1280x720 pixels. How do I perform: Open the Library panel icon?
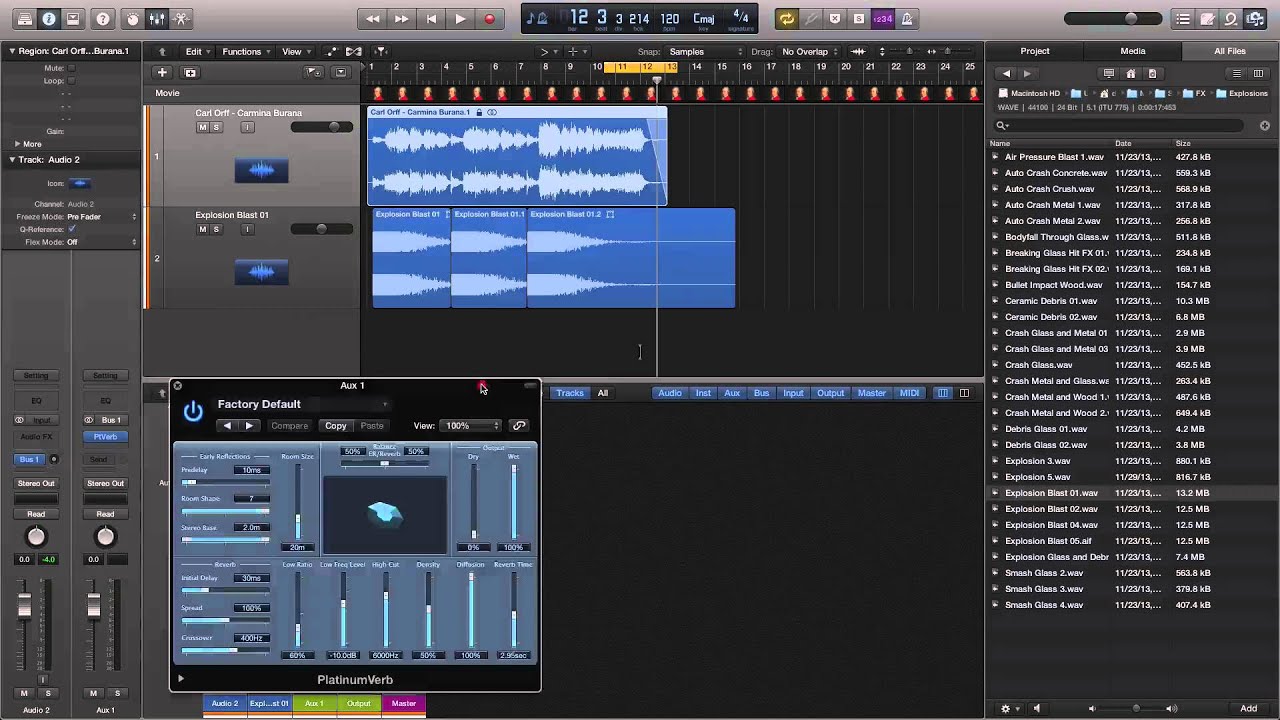(x=25, y=19)
